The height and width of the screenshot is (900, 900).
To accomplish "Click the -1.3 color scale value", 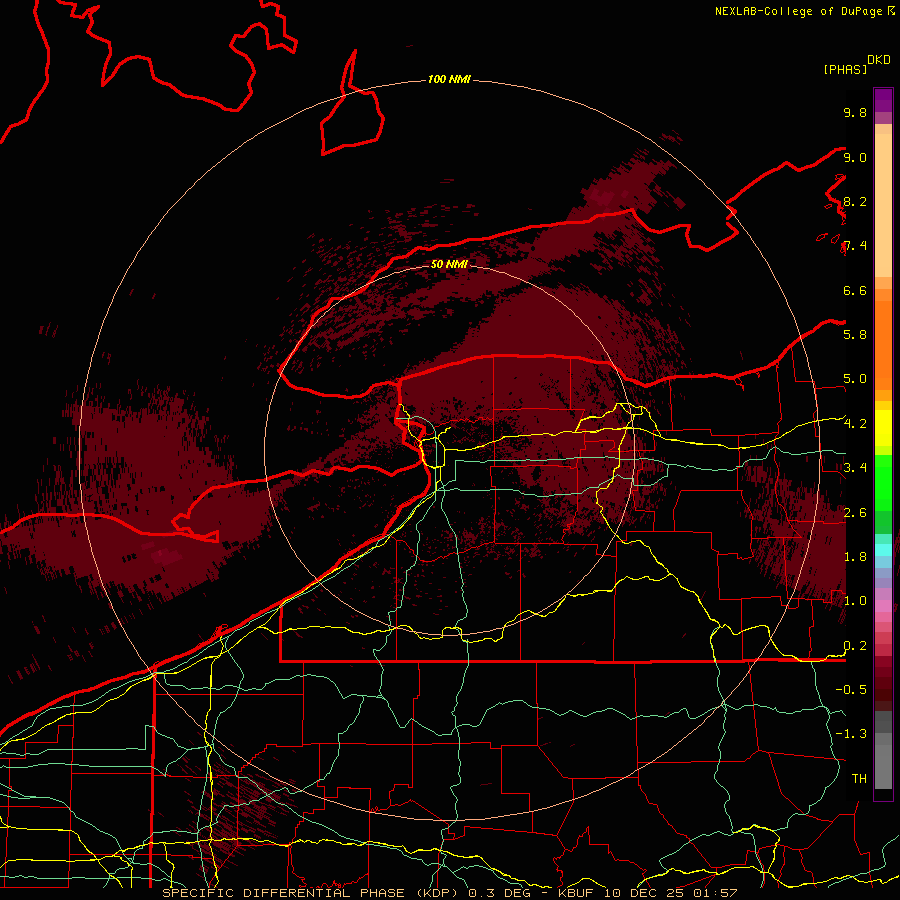I will pos(851,734).
